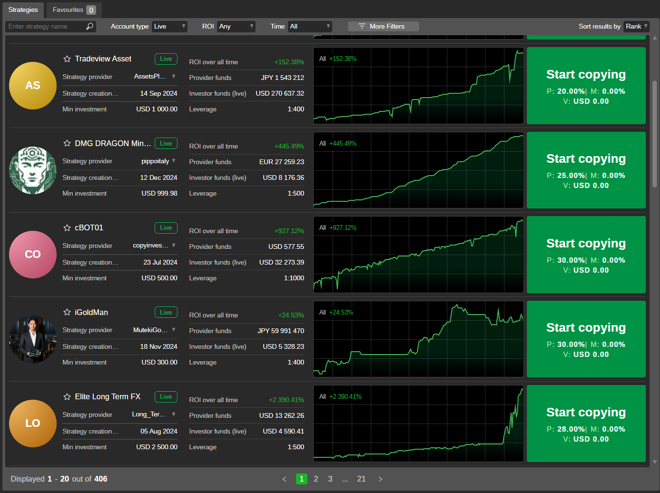This screenshot has width=660, height=493.
Task: Start copying Elite Long Term FX strategy
Action: click(x=586, y=423)
